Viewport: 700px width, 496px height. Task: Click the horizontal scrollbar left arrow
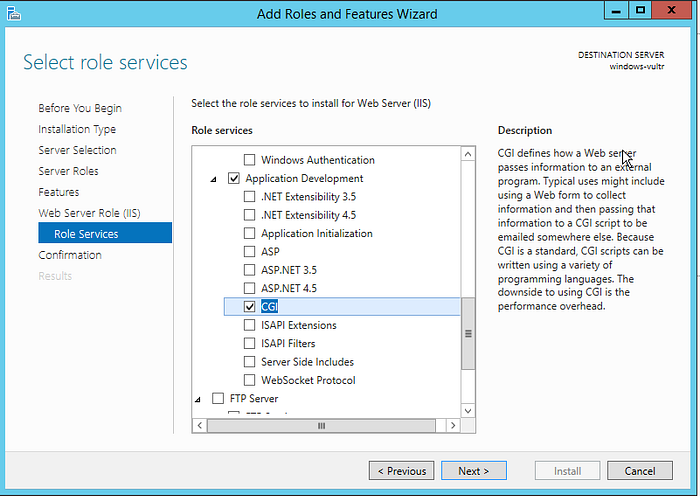tap(200, 425)
